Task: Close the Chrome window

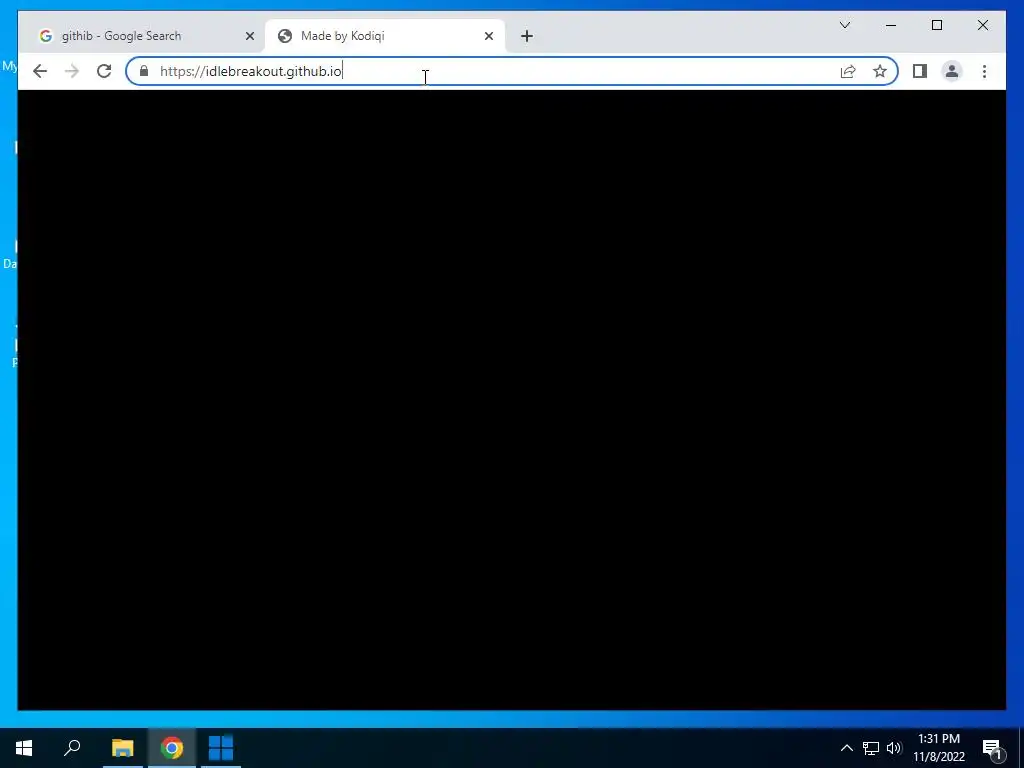Action: [982, 25]
